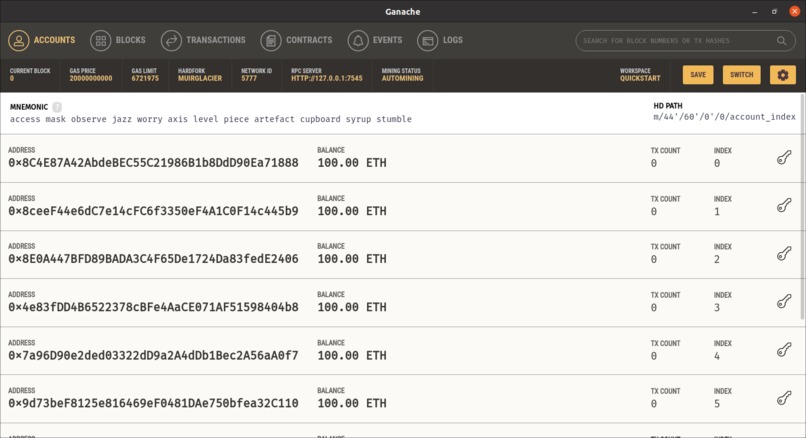The height and width of the screenshot is (438, 806).
Task: Click the accounts list vertical scrollbar
Action: (802, 207)
